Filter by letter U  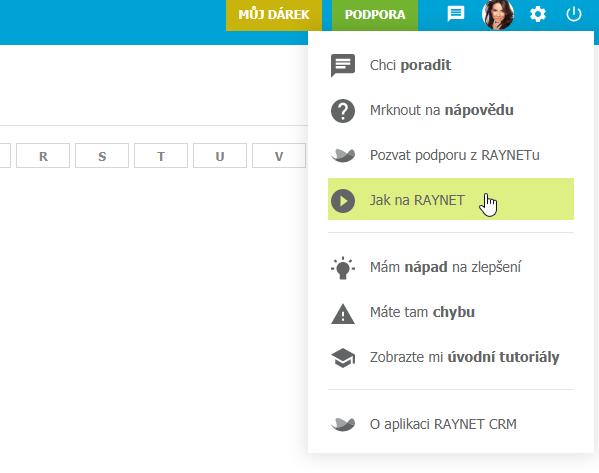[x=220, y=156]
